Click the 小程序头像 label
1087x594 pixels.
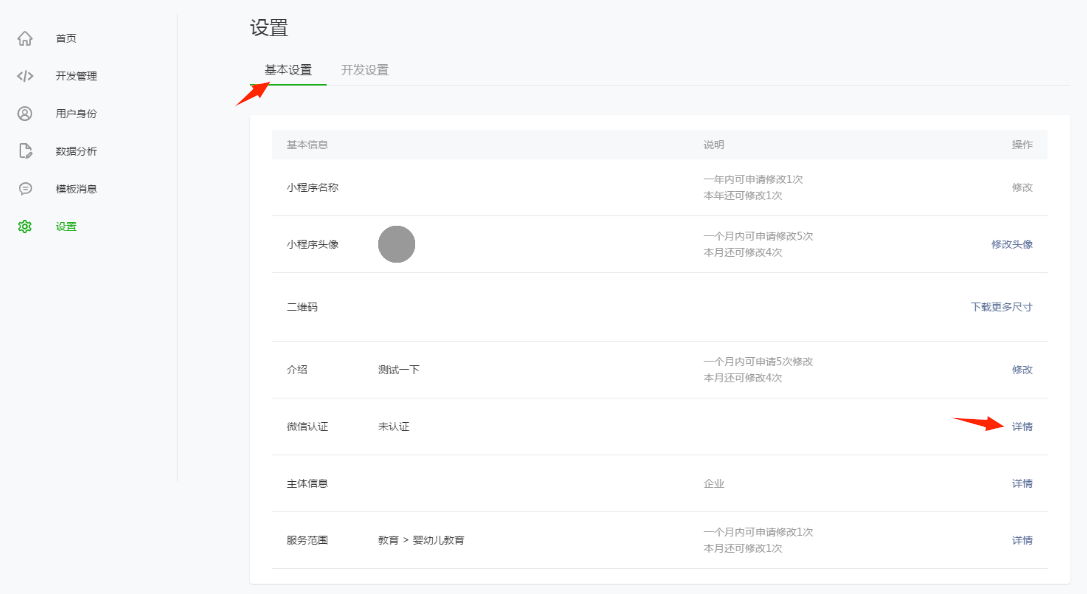(313, 245)
